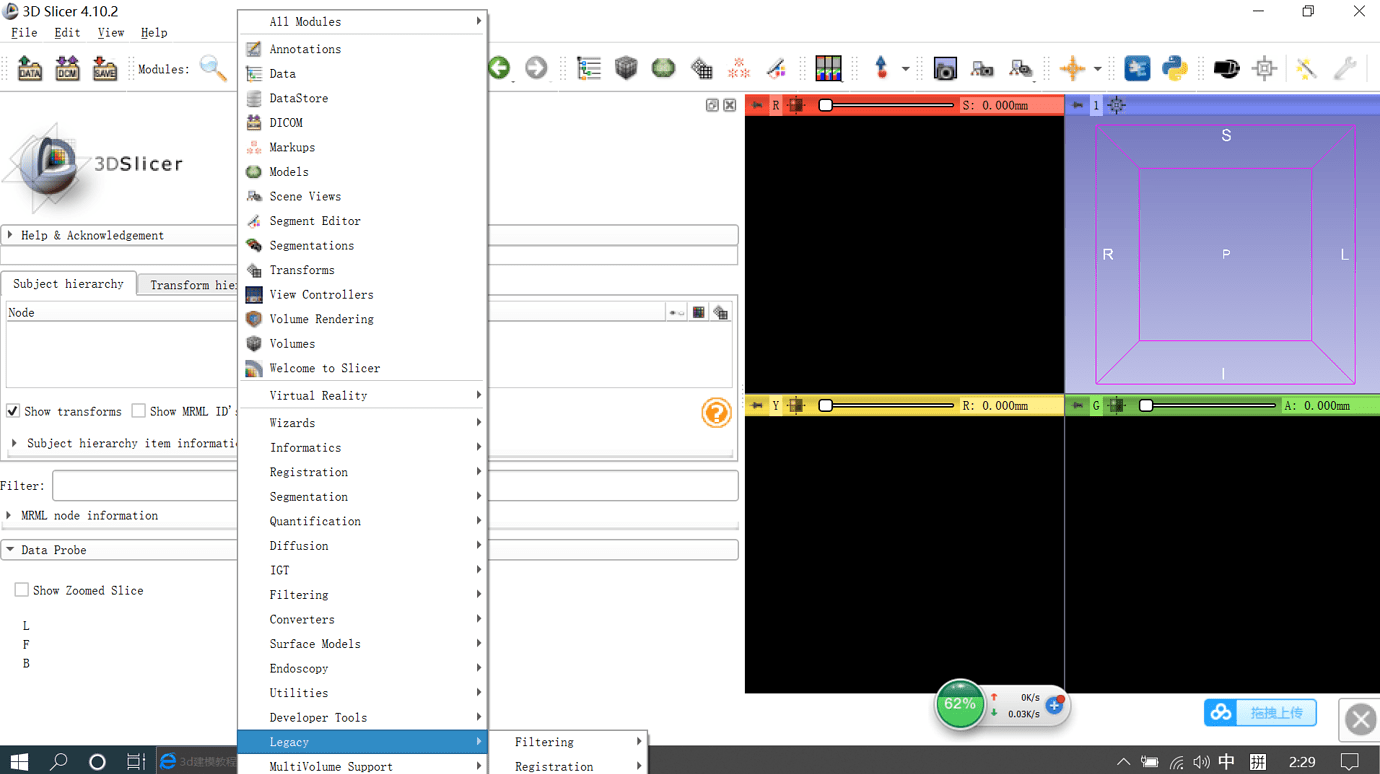The height and width of the screenshot is (774, 1380).
Task: Click the screenshot capture camera icon
Action: 944,68
